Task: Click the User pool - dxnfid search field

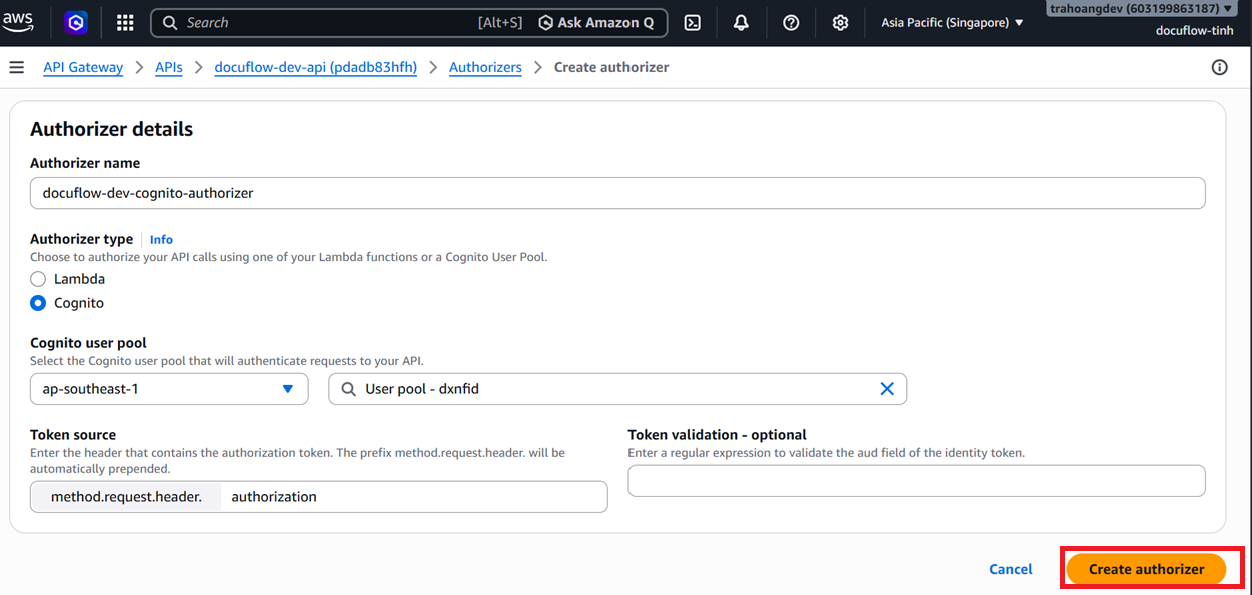Action: pyautogui.click(x=617, y=389)
